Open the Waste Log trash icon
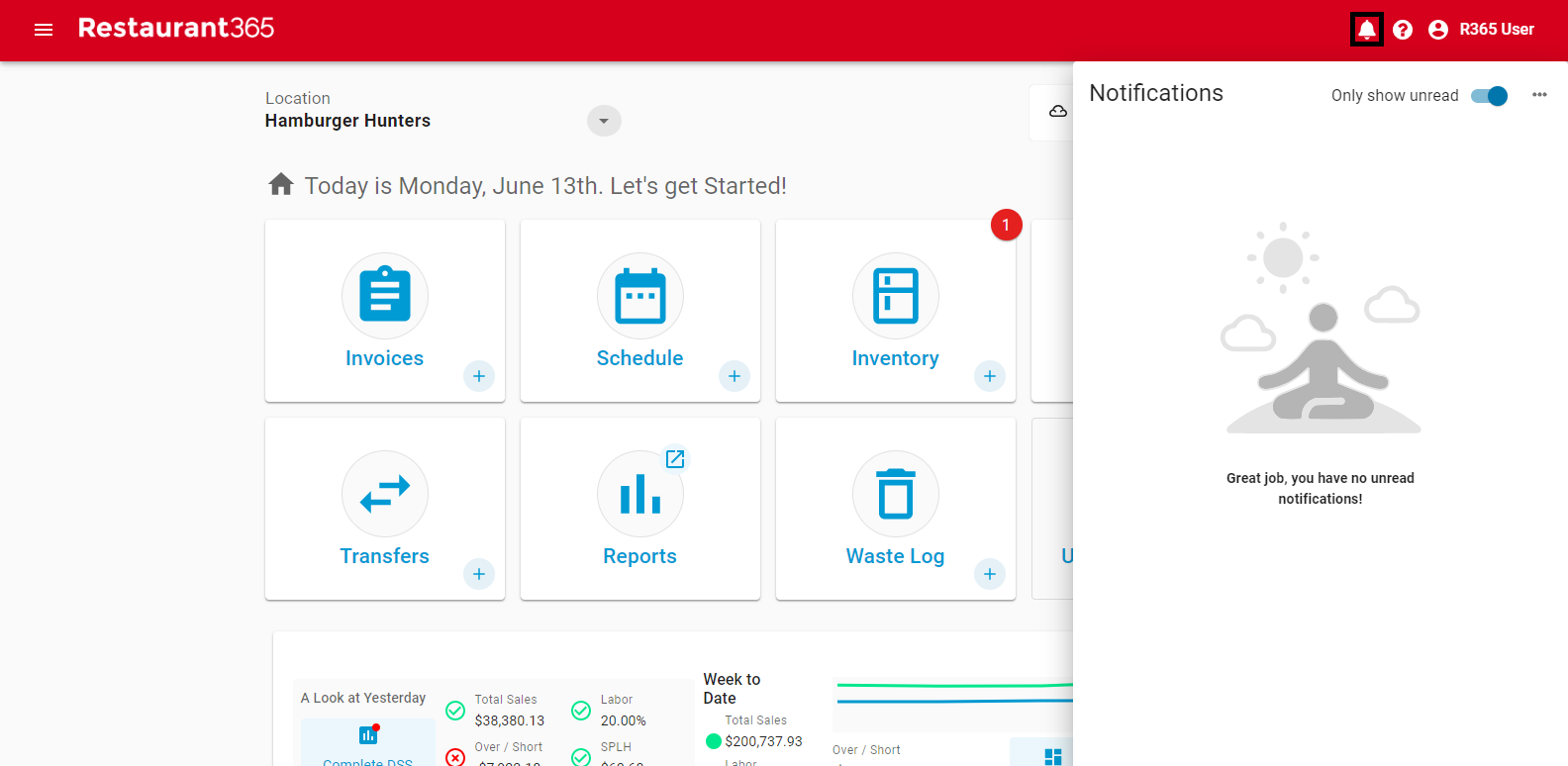The height and width of the screenshot is (766, 1568). [x=896, y=493]
